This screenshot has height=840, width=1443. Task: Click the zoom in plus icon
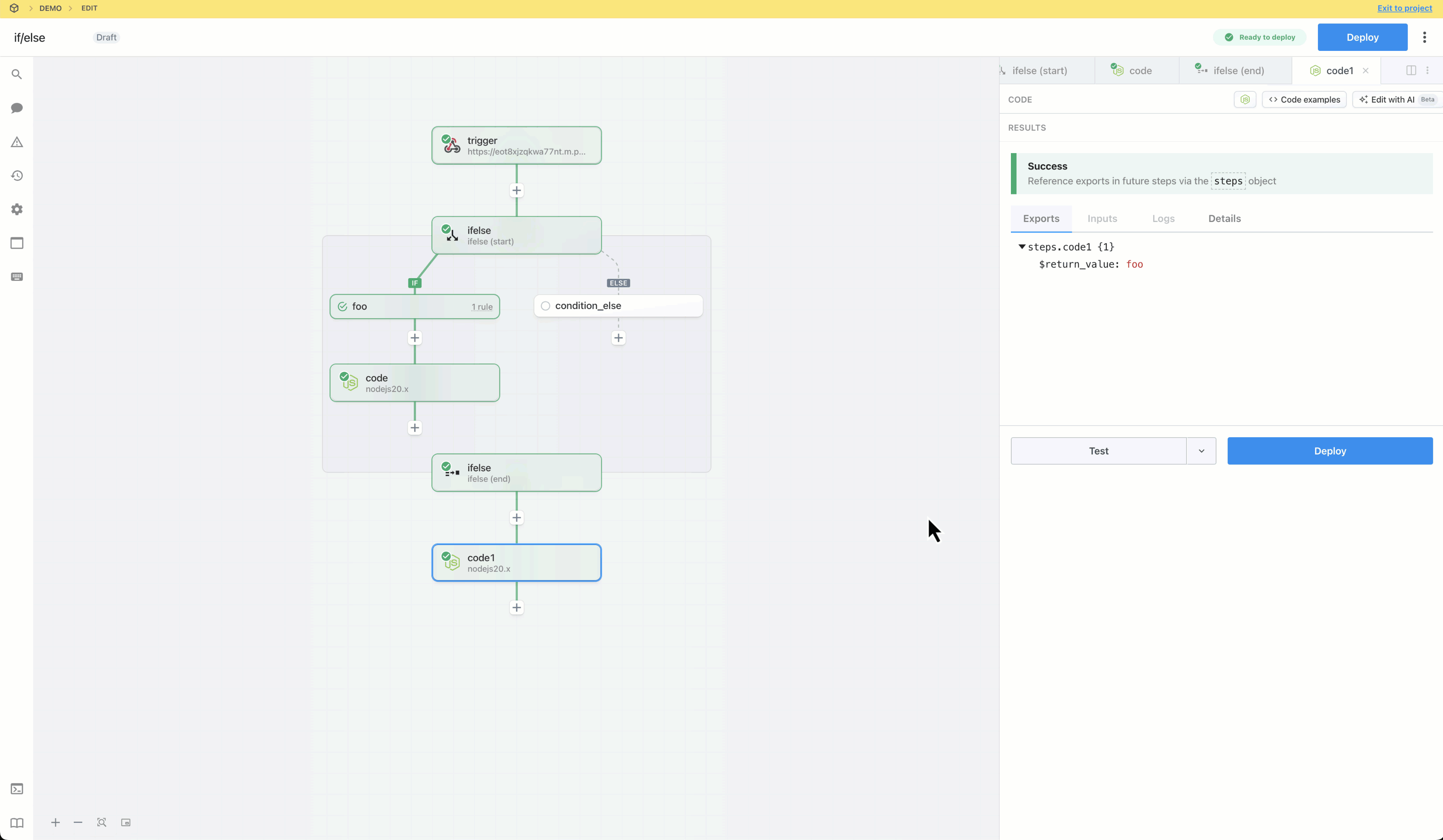point(56,822)
